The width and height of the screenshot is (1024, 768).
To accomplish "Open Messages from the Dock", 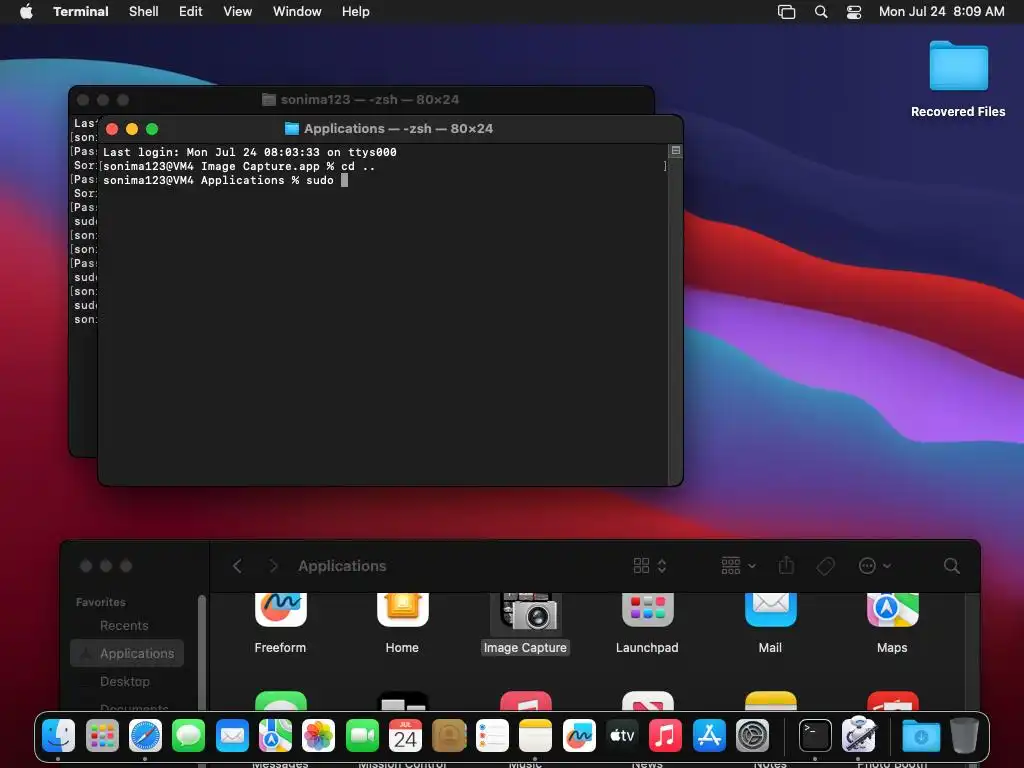I will click(x=189, y=735).
